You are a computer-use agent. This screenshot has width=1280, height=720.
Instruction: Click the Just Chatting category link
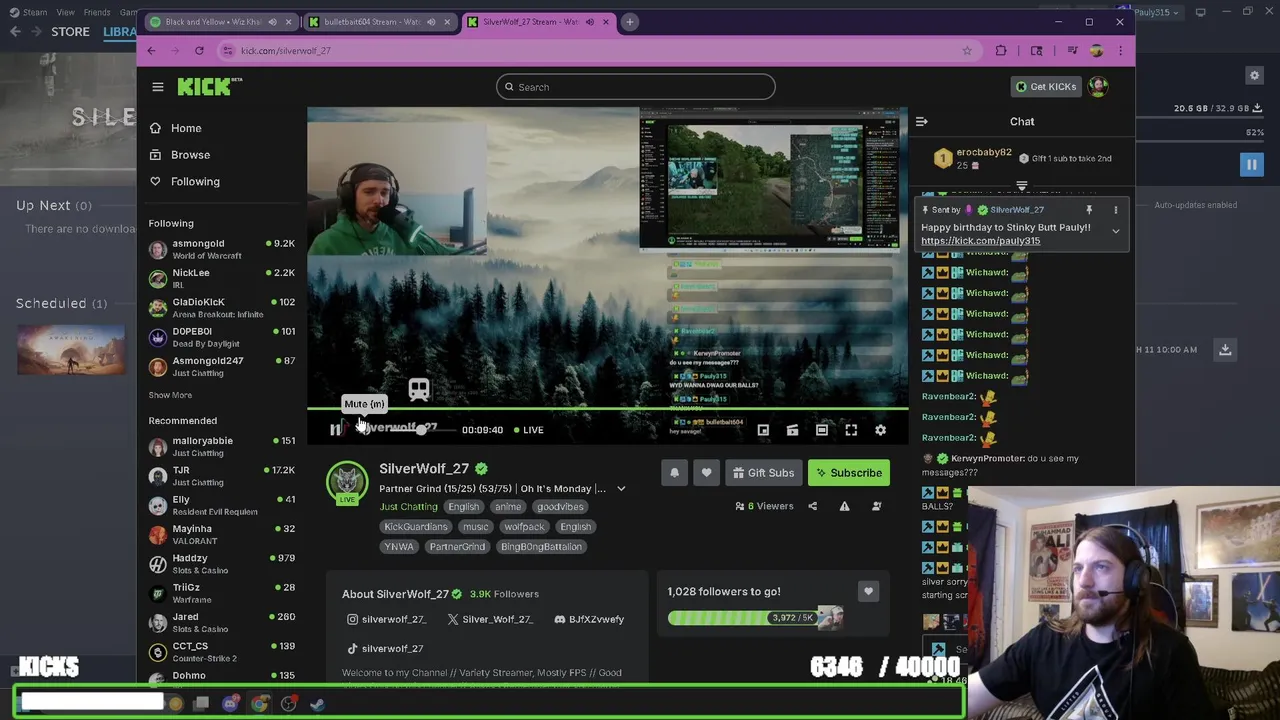click(408, 507)
